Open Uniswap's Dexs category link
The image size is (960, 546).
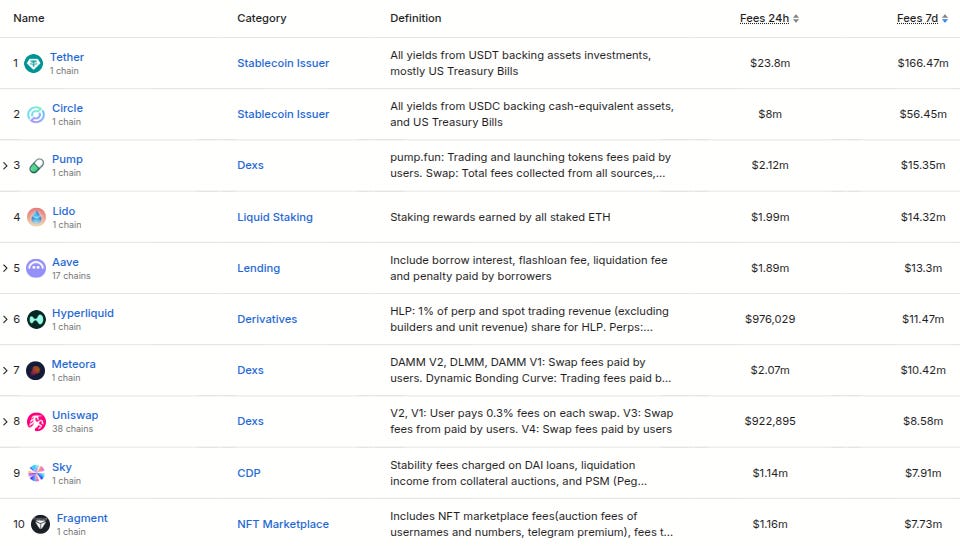point(250,422)
